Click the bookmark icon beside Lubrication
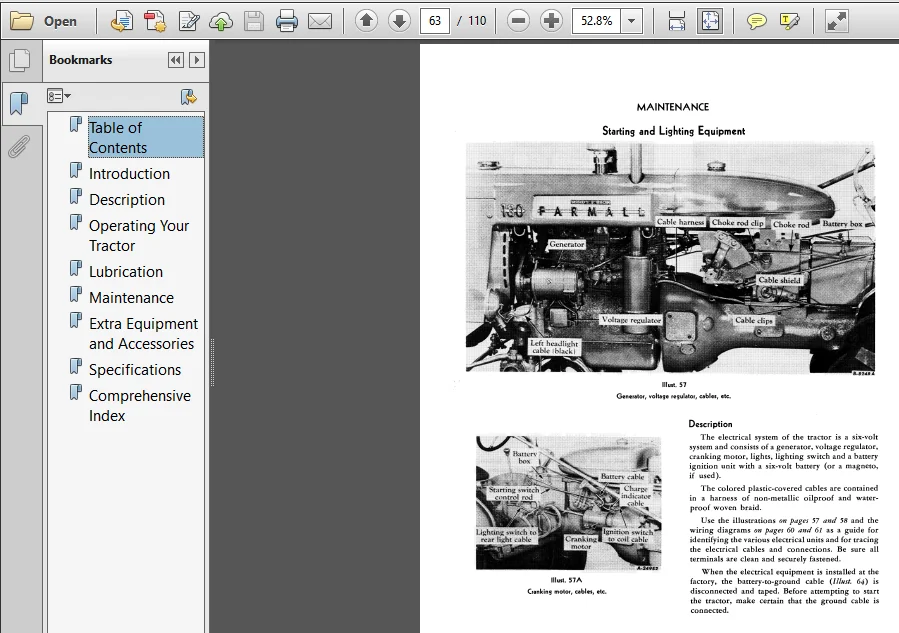 point(76,268)
